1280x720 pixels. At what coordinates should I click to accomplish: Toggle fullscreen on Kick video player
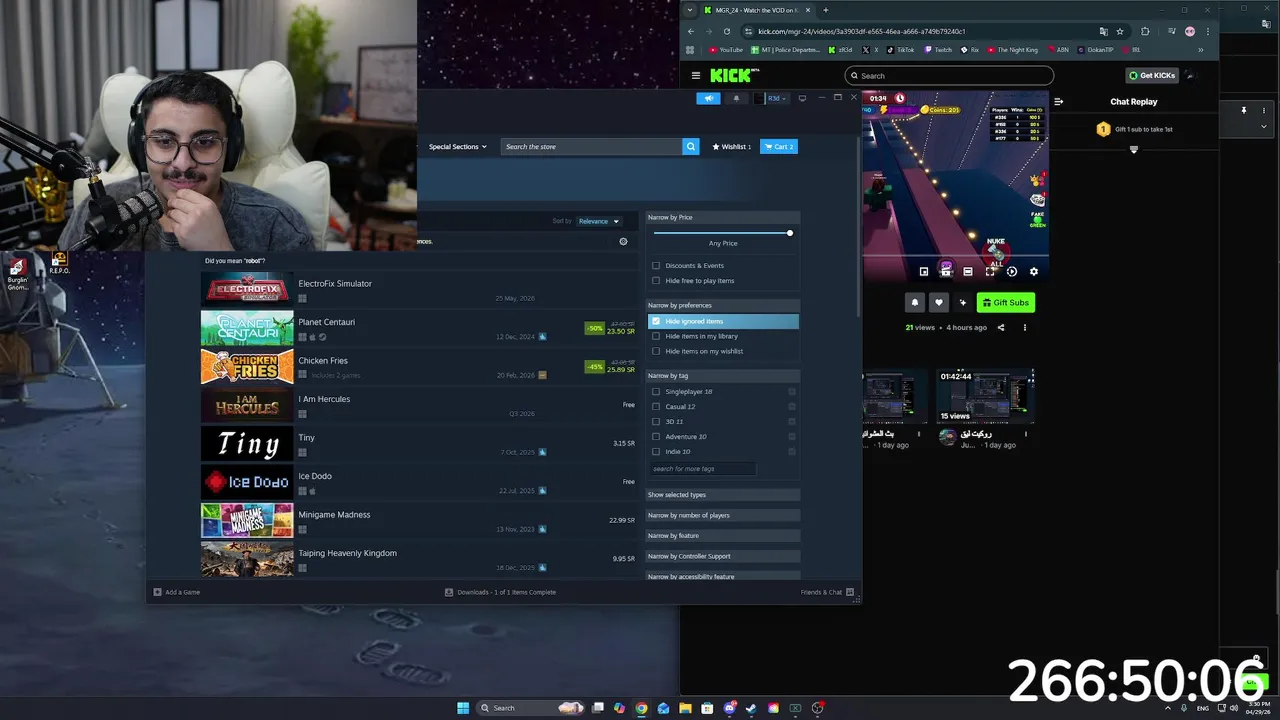point(990,271)
